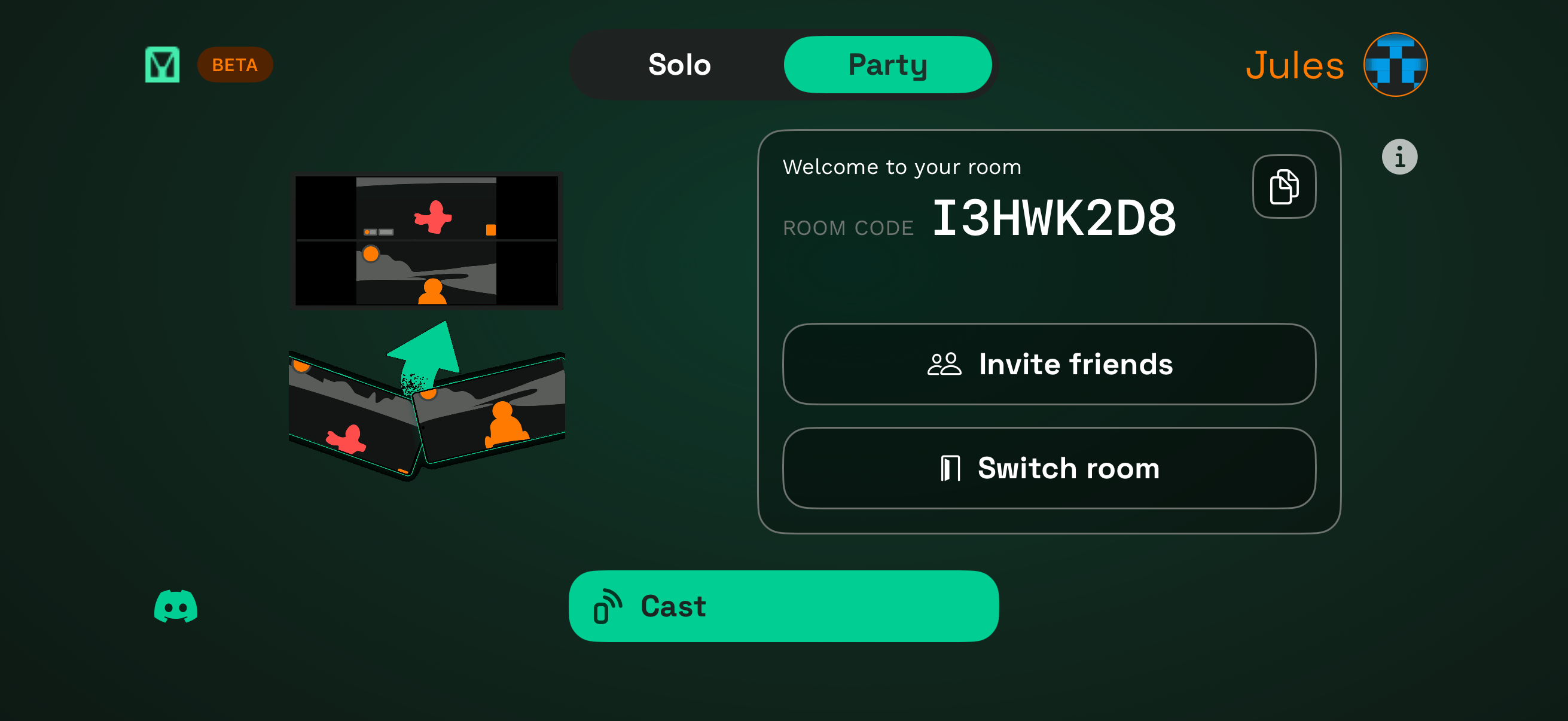1568x721 pixels.
Task: Select the Solo tab
Action: (x=679, y=64)
